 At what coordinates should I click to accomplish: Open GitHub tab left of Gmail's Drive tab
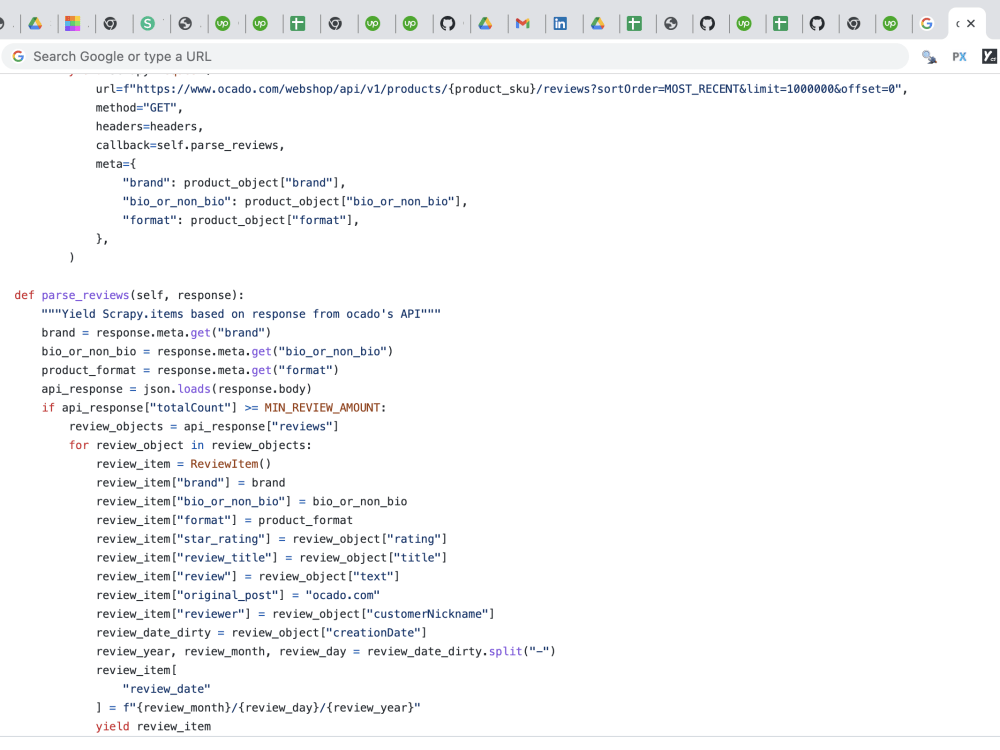[448, 24]
